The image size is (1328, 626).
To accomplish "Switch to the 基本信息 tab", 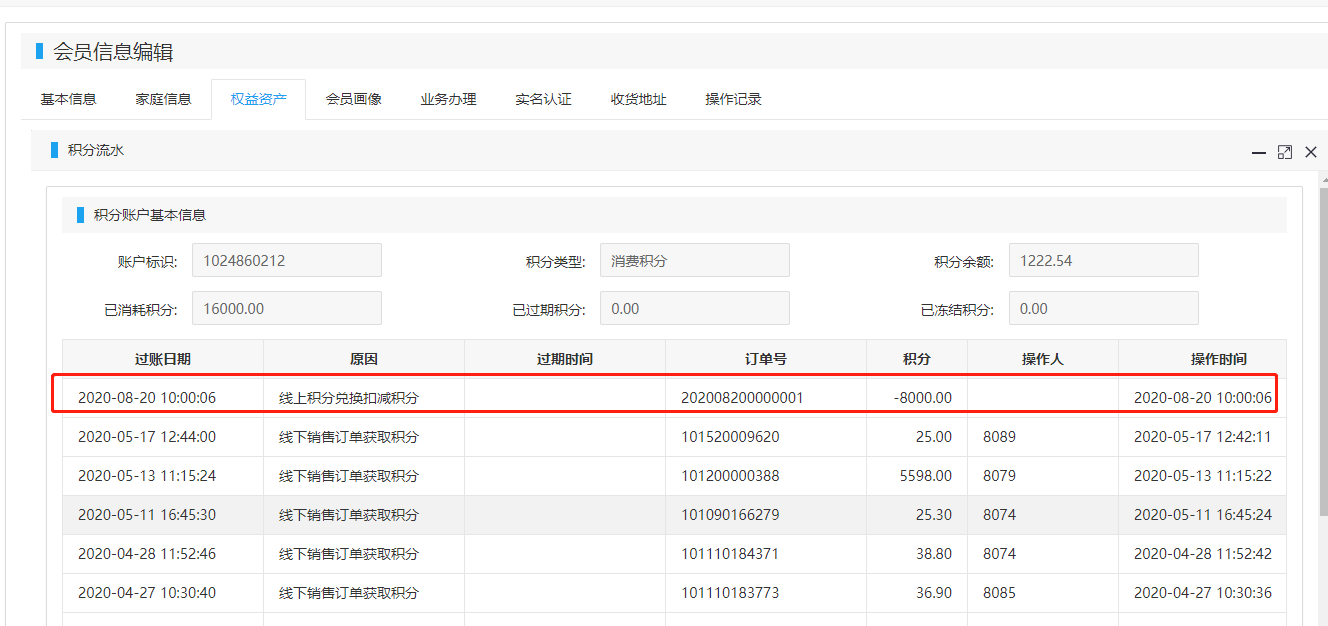I will [x=68, y=99].
